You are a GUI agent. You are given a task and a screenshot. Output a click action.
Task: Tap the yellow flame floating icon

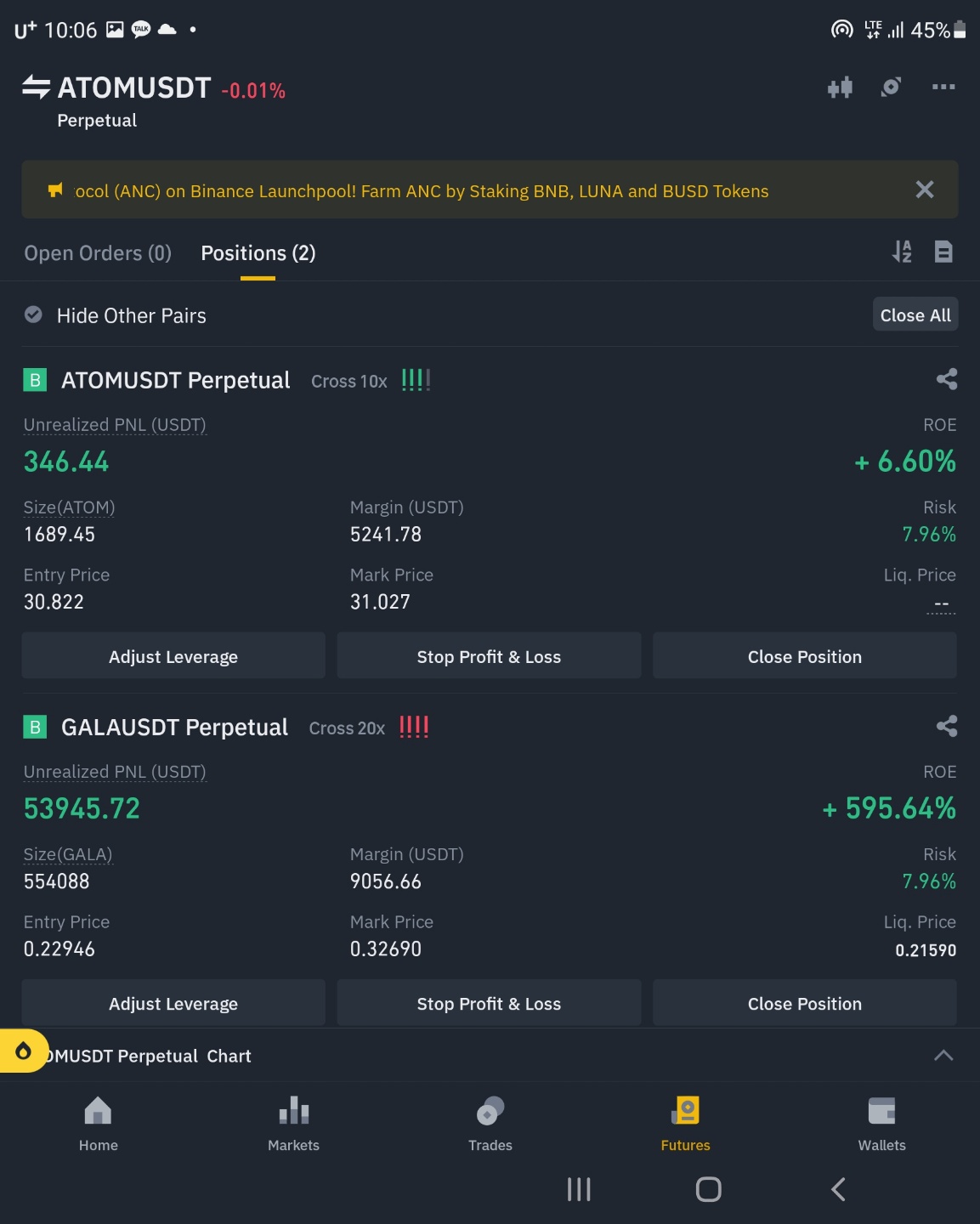point(24,1051)
